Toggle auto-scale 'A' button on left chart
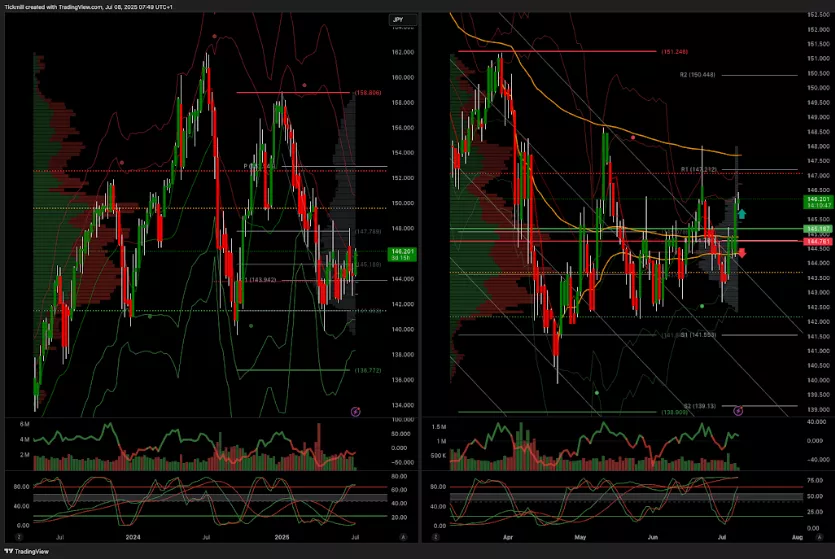The height and width of the screenshot is (559, 835). click(401, 537)
